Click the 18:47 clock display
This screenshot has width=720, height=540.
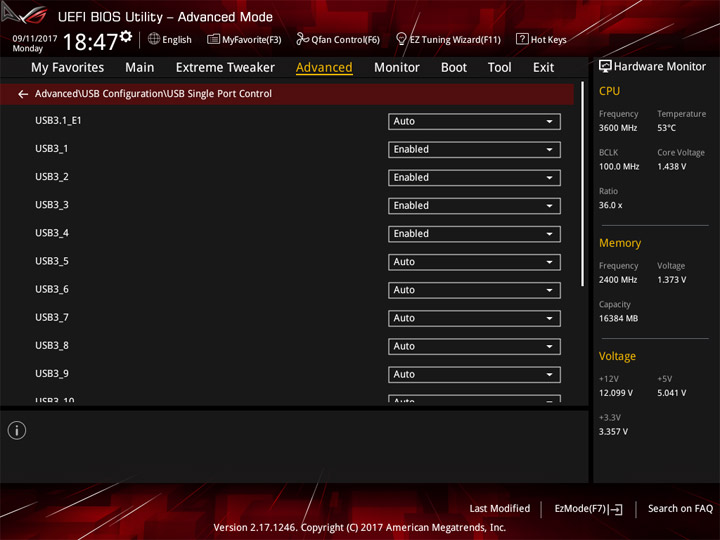[x=90, y=42]
